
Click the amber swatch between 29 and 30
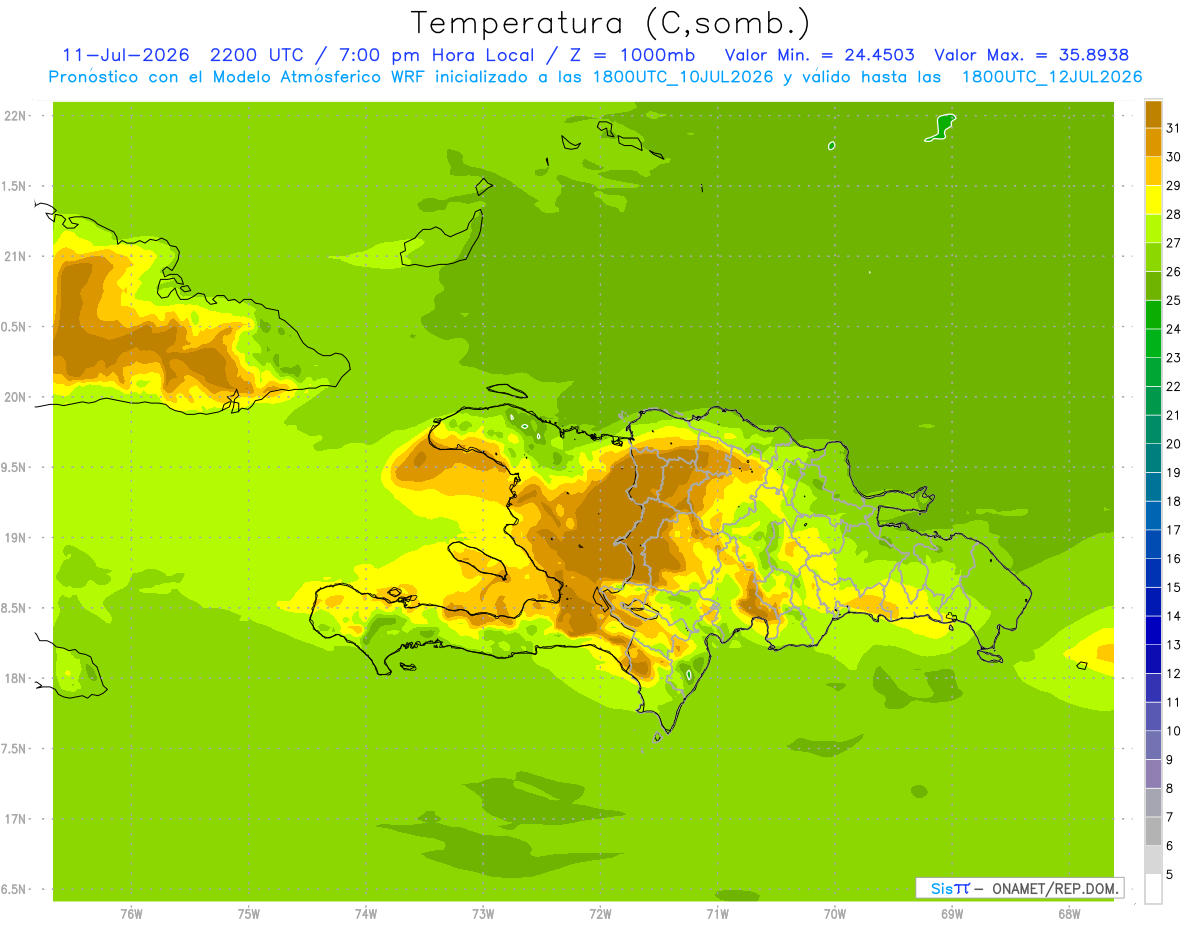click(x=1153, y=171)
